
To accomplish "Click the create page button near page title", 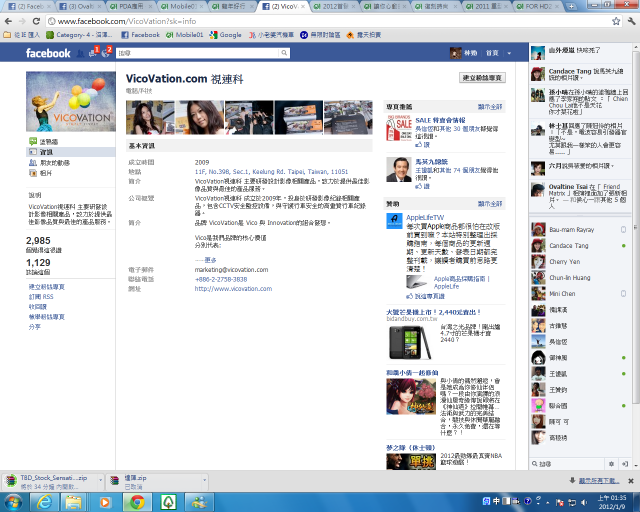I will 482,78.
